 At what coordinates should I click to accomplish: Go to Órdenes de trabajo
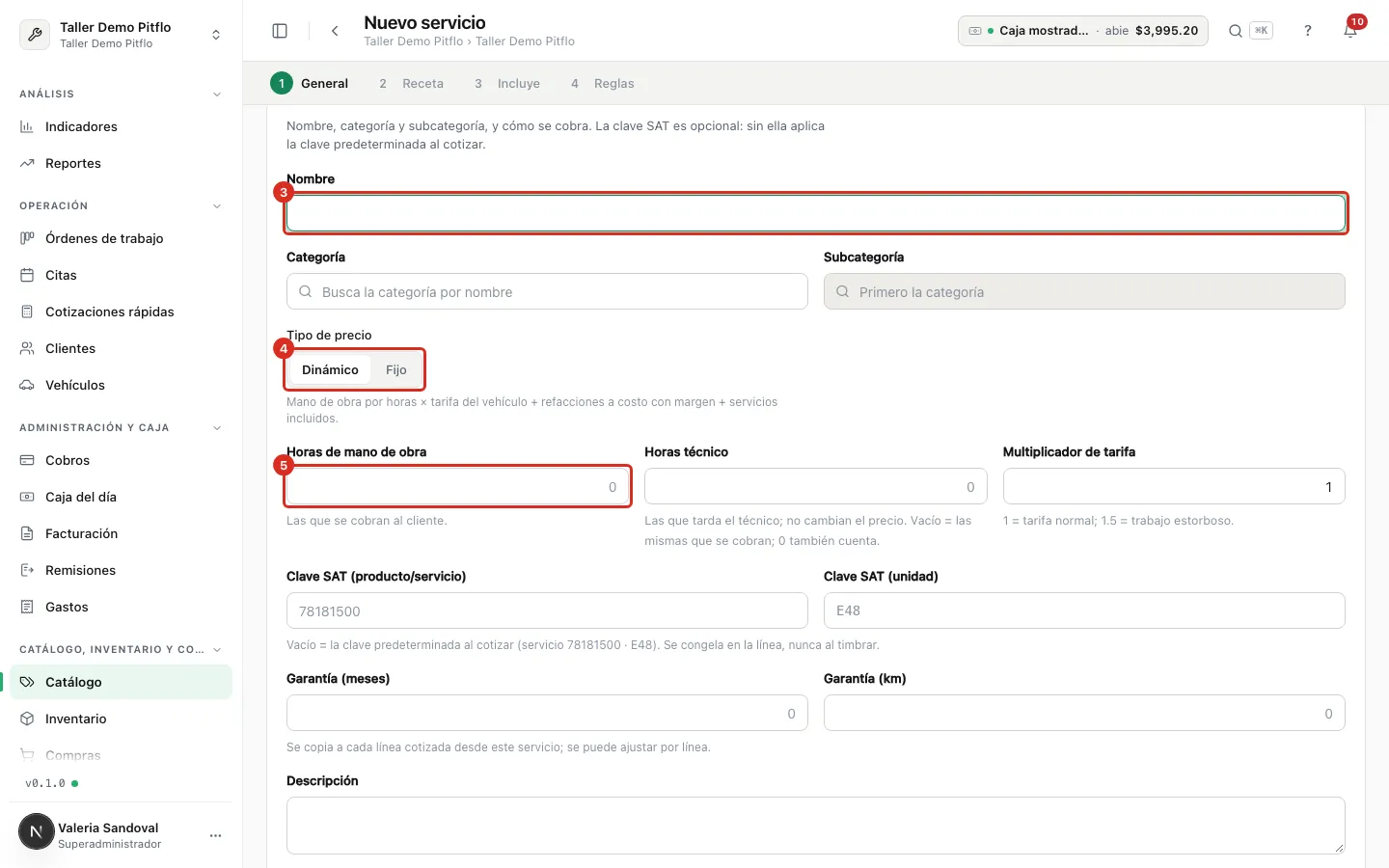(x=121, y=238)
